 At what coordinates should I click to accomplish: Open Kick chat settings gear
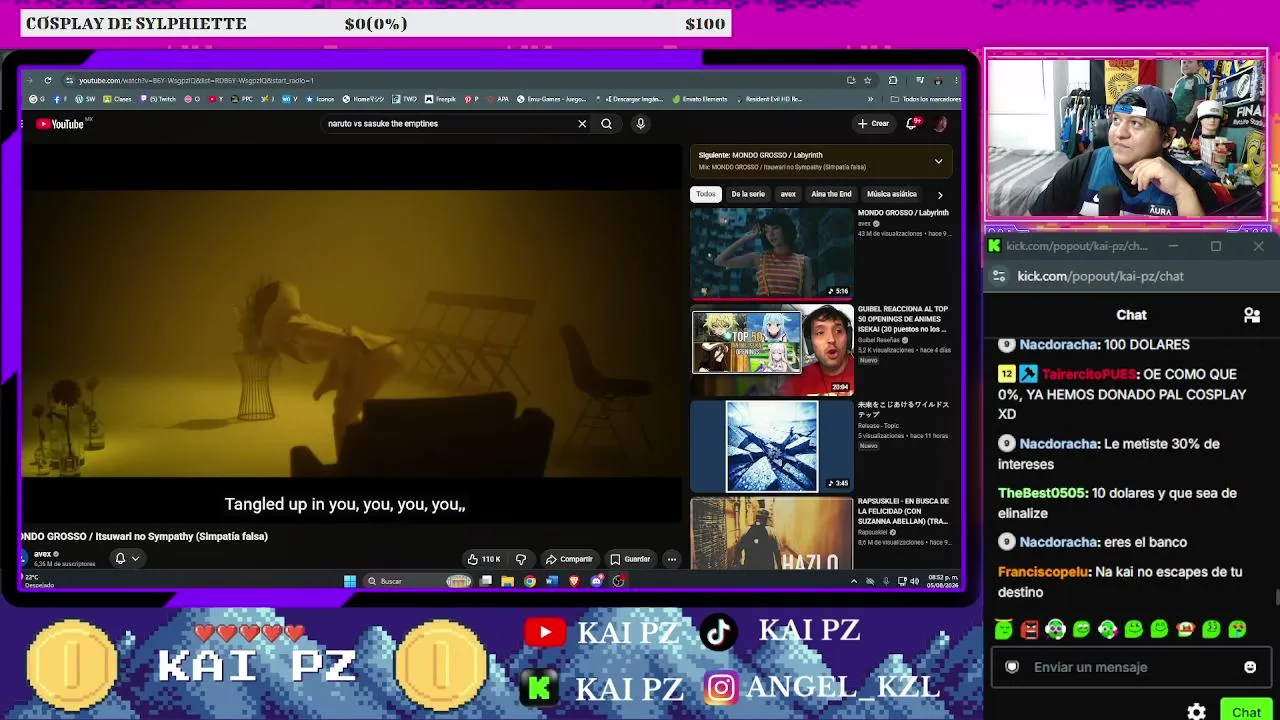tap(1196, 712)
